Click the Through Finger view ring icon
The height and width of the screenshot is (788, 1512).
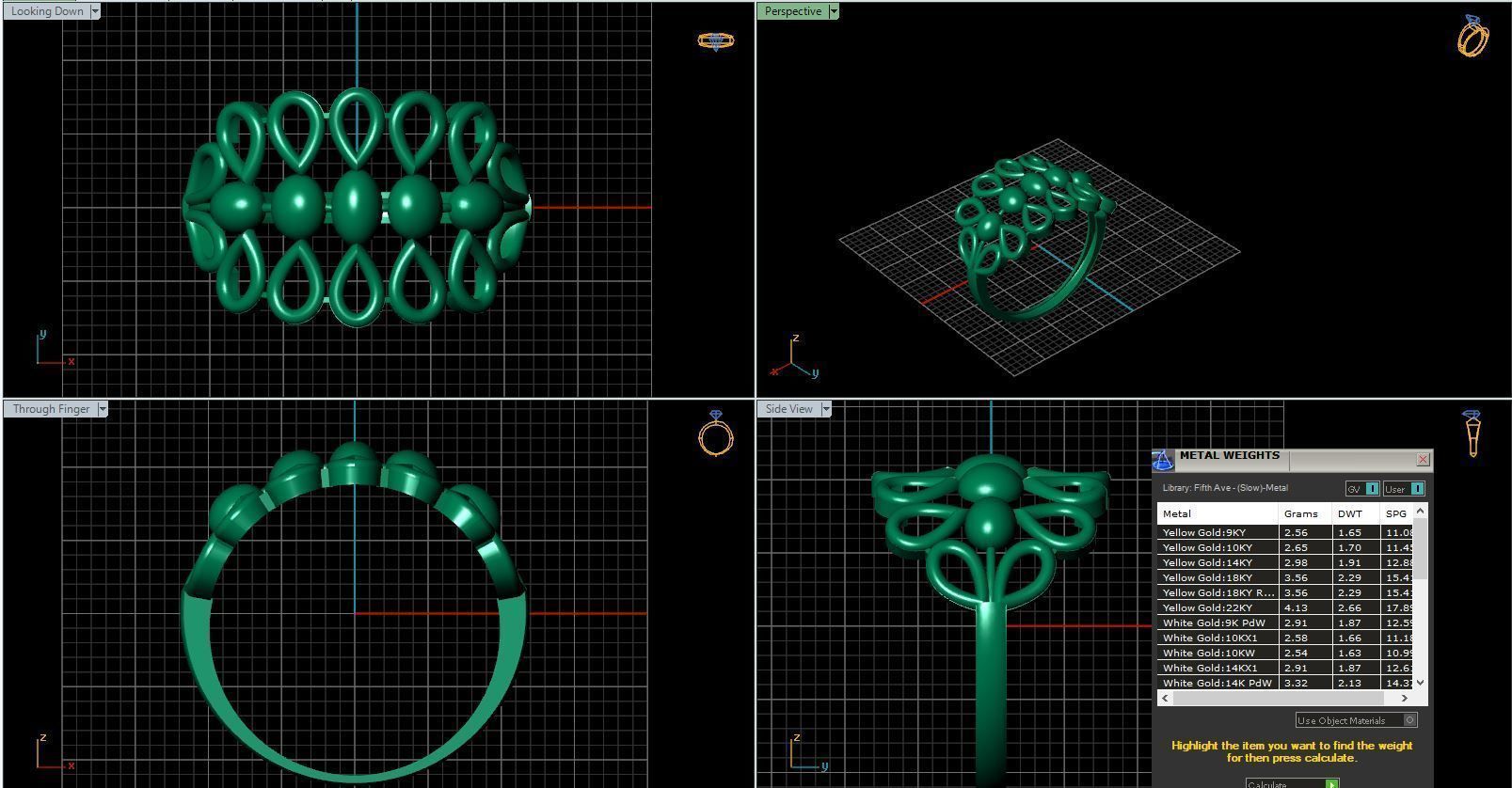(x=716, y=433)
